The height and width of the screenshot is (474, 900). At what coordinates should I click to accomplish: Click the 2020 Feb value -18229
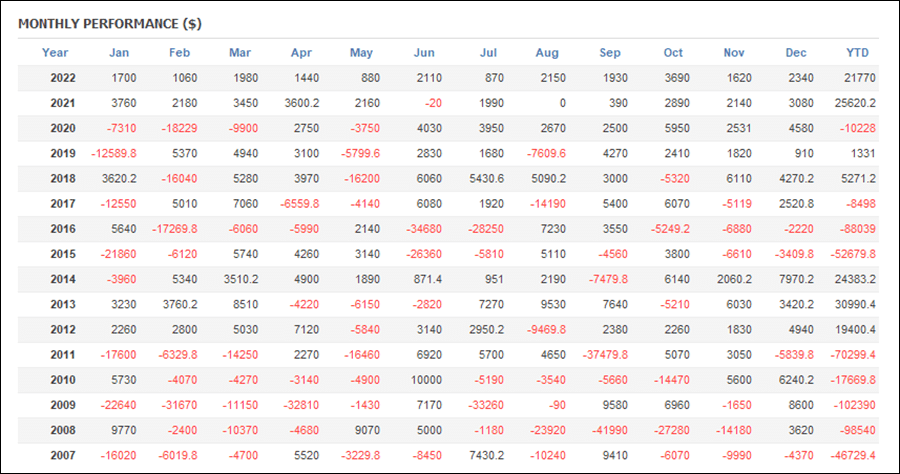(179, 129)
